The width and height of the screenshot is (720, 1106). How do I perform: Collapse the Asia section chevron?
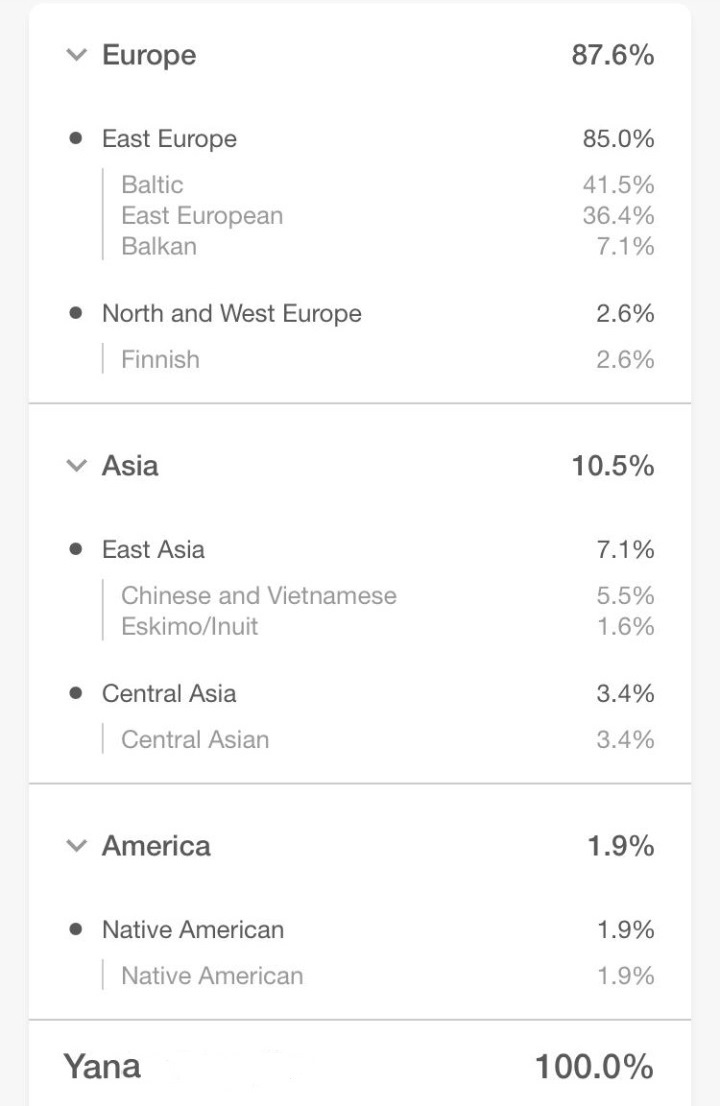click(76, 466)
